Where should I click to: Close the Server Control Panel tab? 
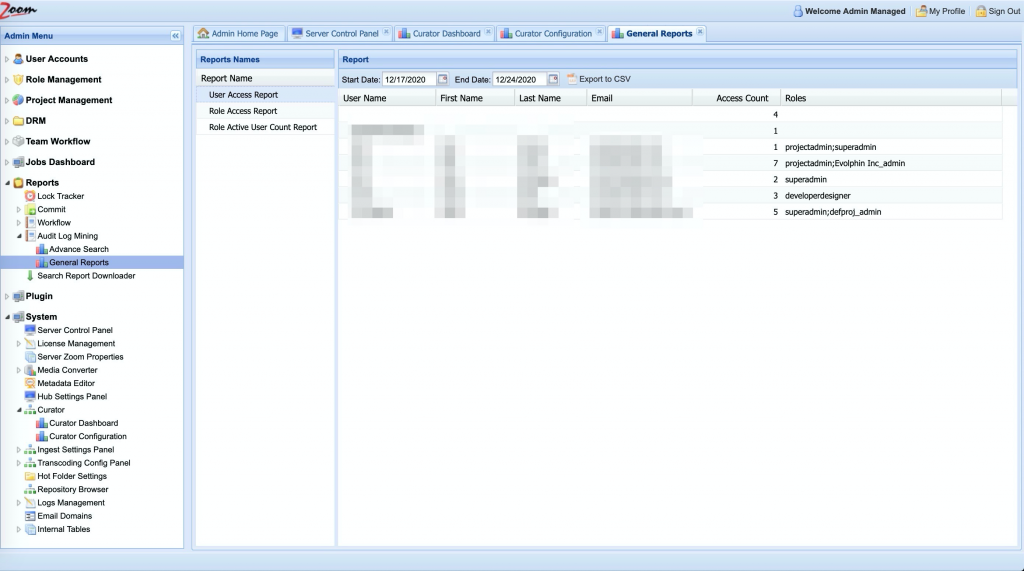pos(386,31)
